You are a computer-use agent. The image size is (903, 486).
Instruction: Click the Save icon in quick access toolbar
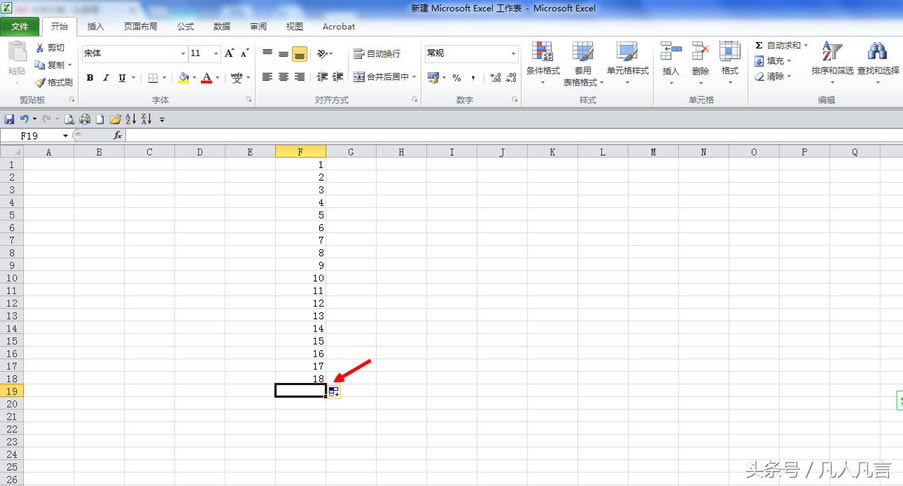click(x=9, y=119)
